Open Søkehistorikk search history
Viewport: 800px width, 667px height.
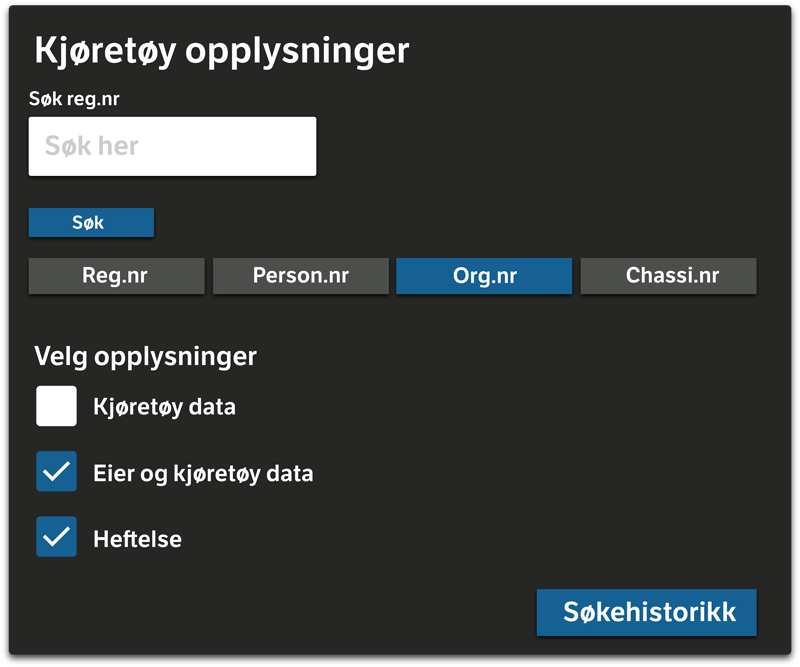(646, 612)
